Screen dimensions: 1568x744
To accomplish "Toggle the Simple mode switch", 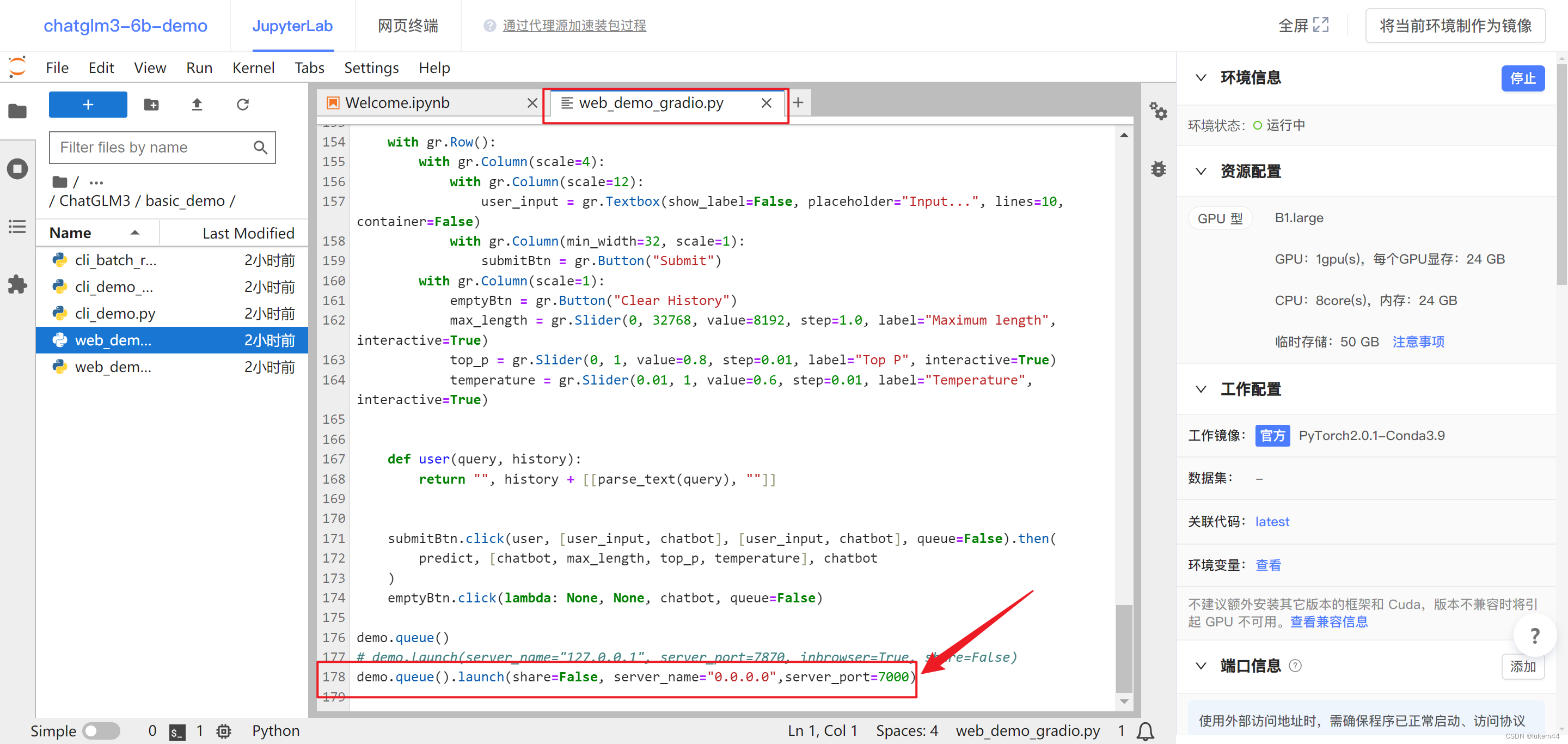I will coord(102,730).
